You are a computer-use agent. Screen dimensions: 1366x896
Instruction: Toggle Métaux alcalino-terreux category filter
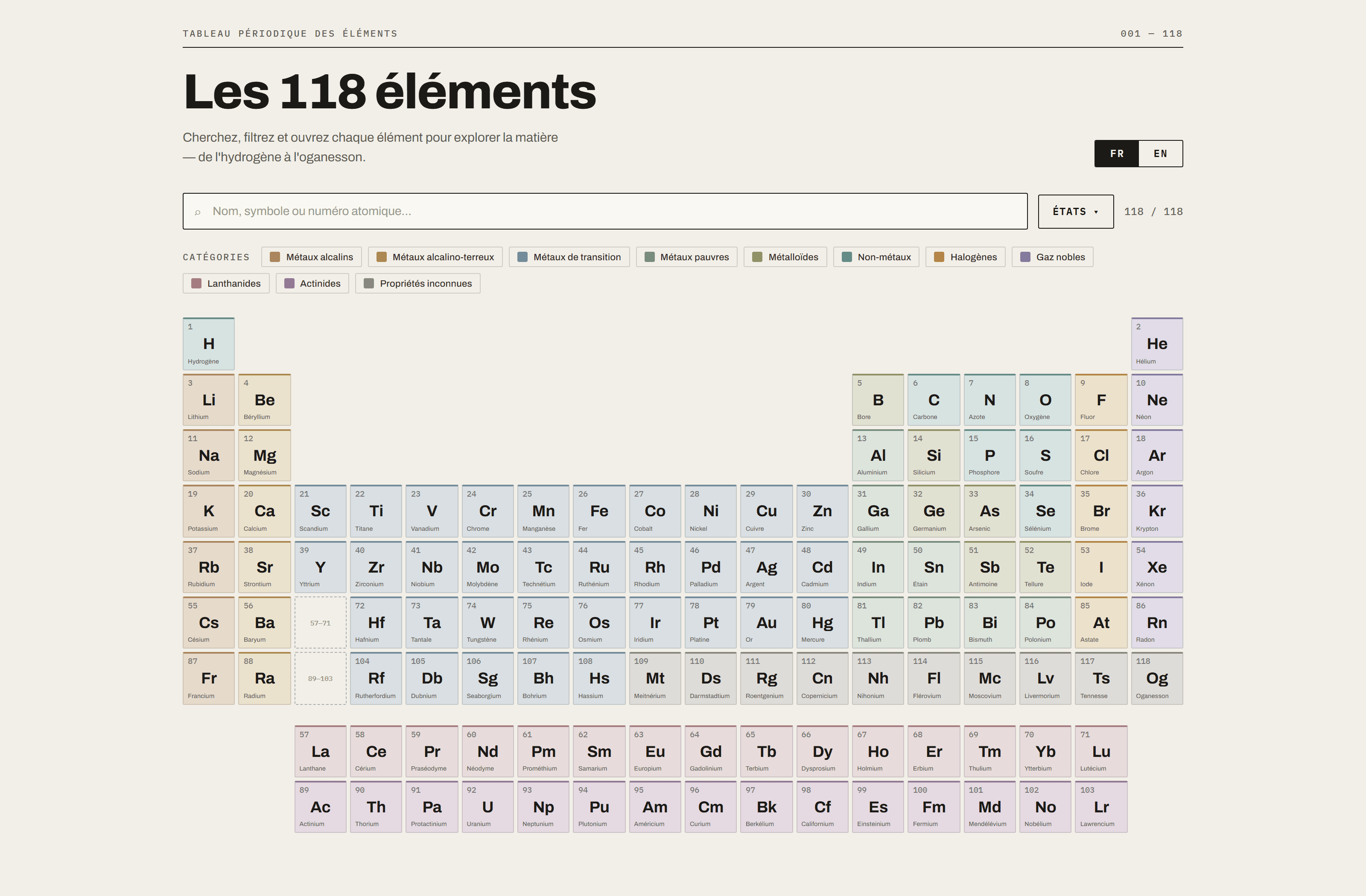click(435, 257)
